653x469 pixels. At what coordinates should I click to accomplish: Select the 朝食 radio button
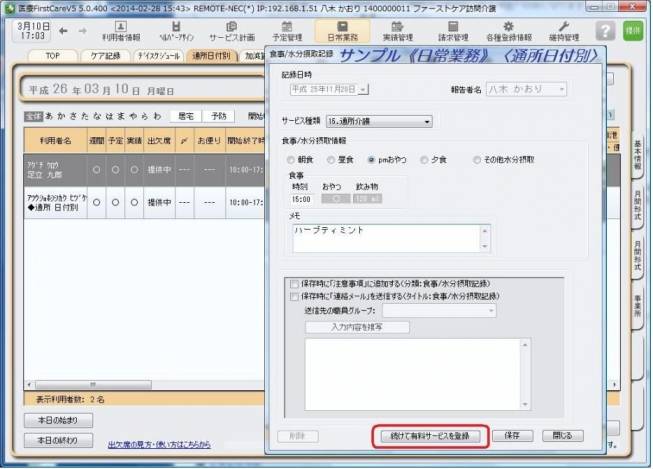[292, 159]
